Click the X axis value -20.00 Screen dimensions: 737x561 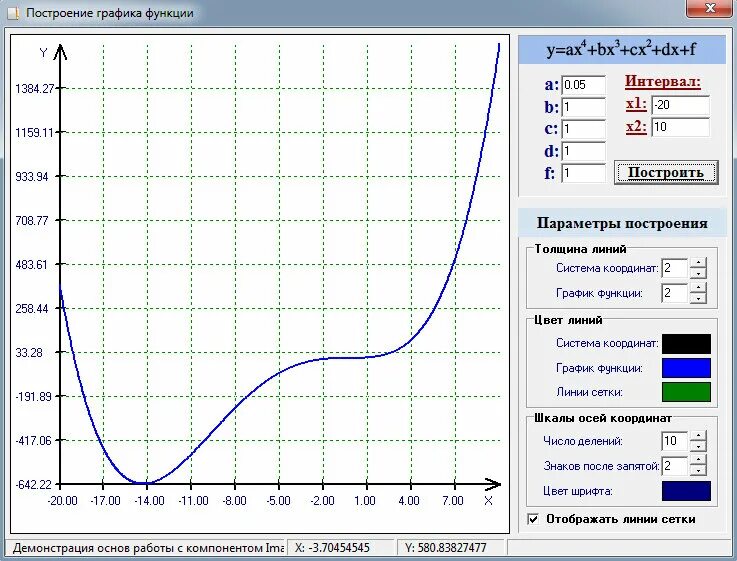coord(63,501)
